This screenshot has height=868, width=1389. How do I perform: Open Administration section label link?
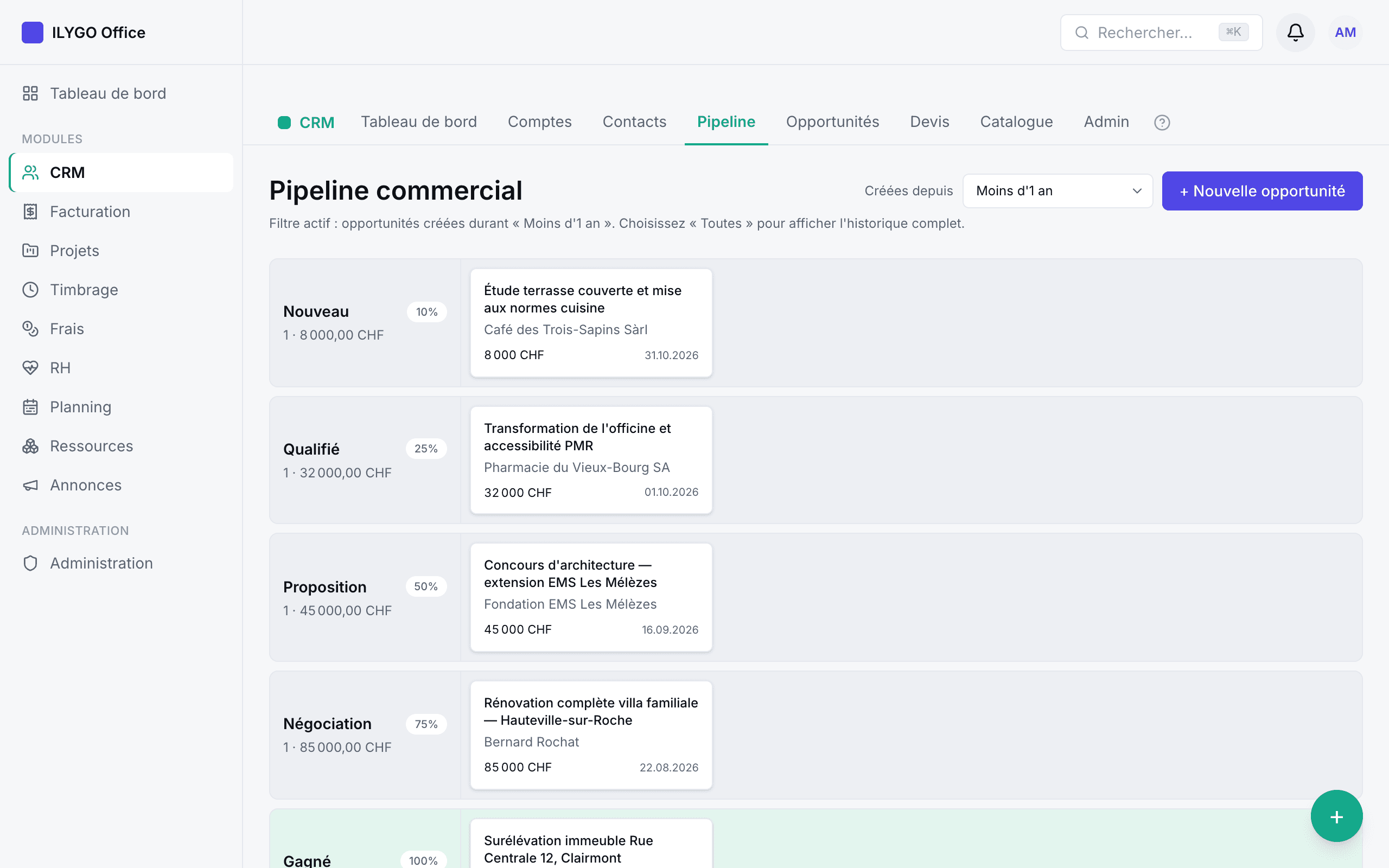122,563
